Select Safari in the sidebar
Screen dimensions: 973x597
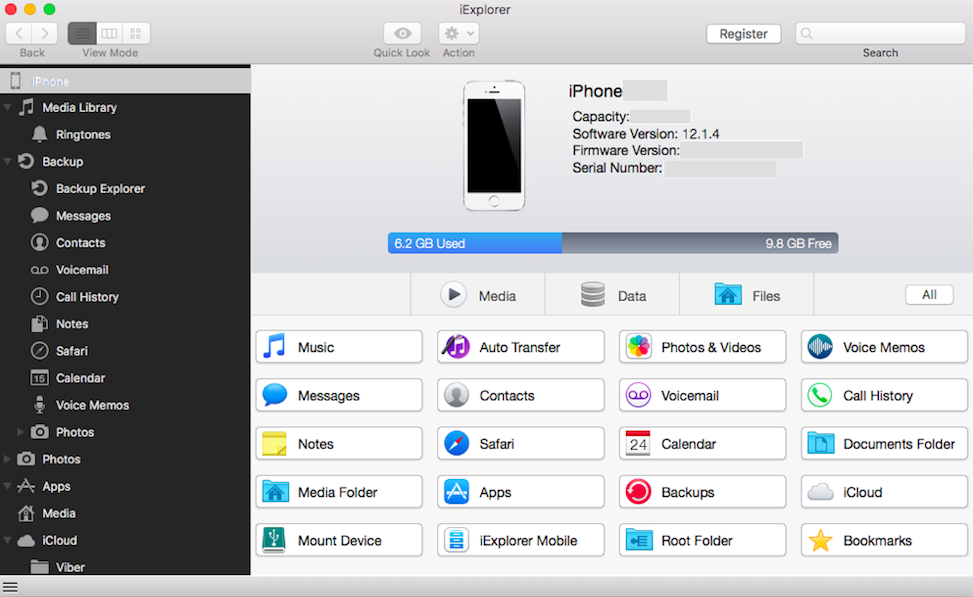point(125,351)
